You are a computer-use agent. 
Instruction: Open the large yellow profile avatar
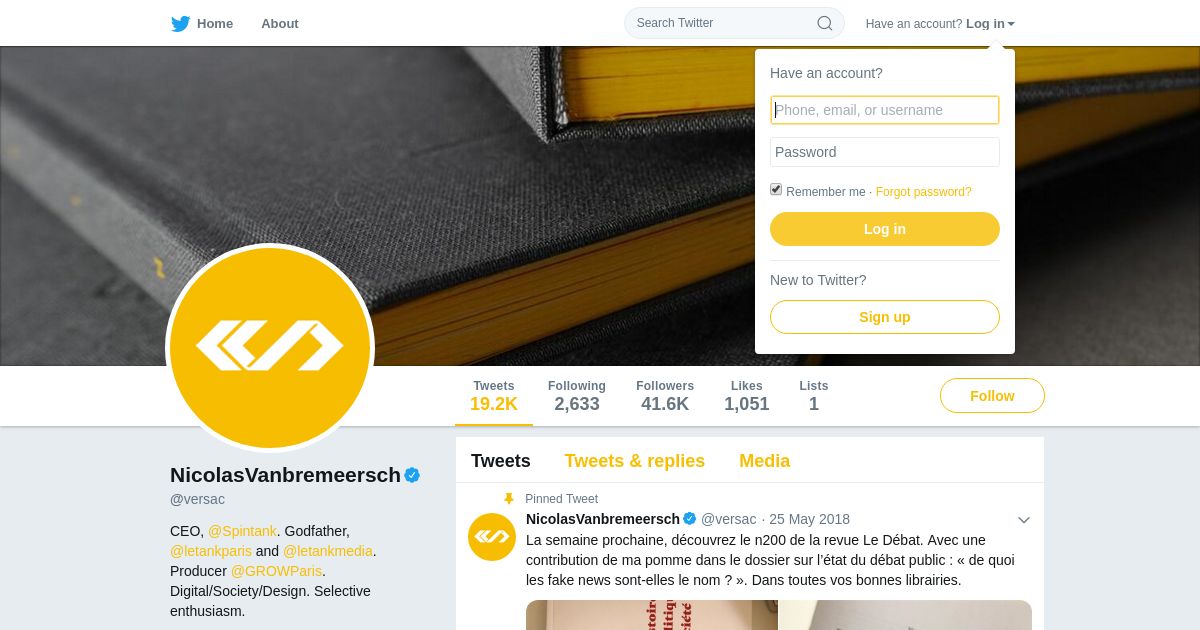tap(270, 348)
